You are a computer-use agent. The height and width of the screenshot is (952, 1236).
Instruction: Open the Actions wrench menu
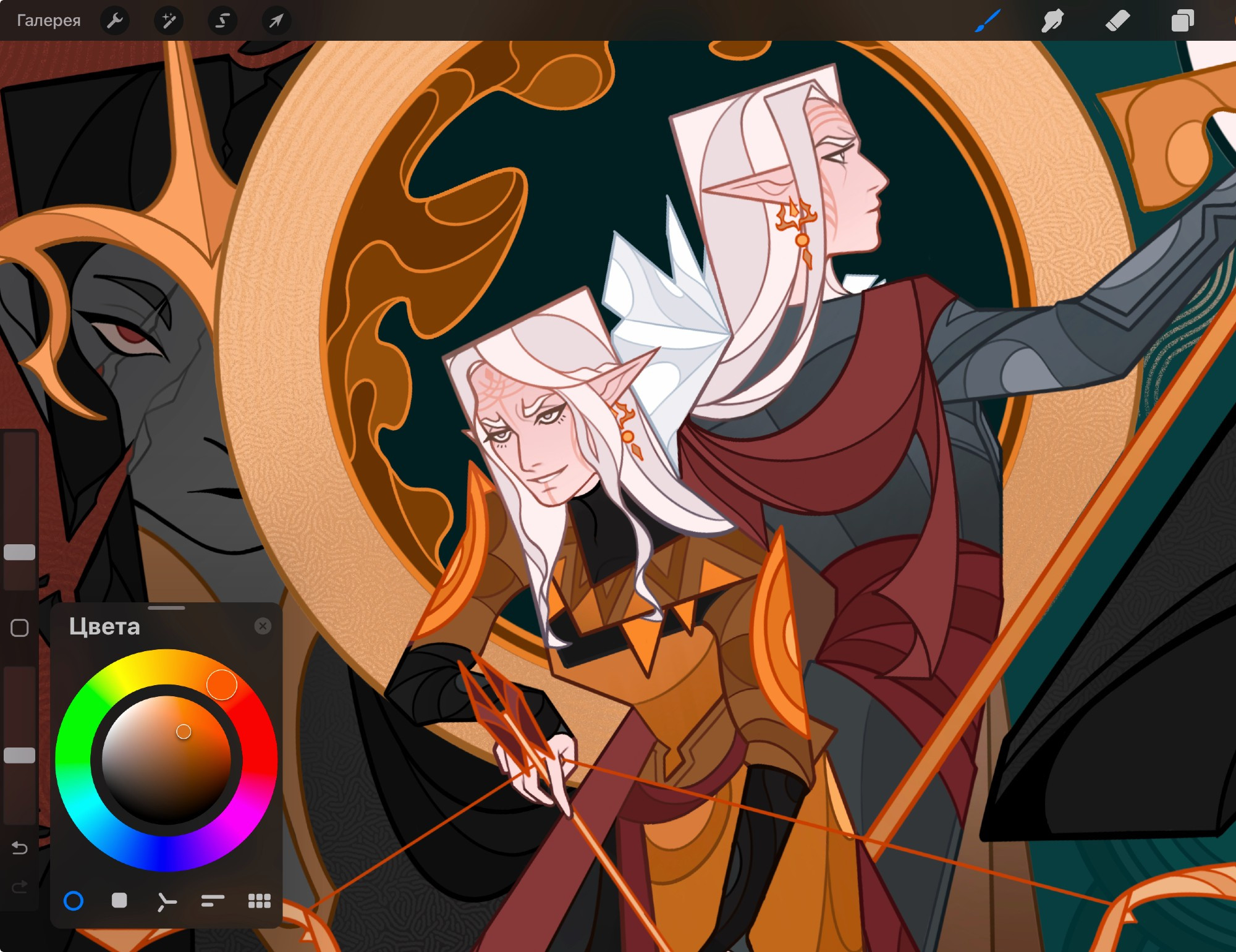pyautogui.click(x=115, y=20)
